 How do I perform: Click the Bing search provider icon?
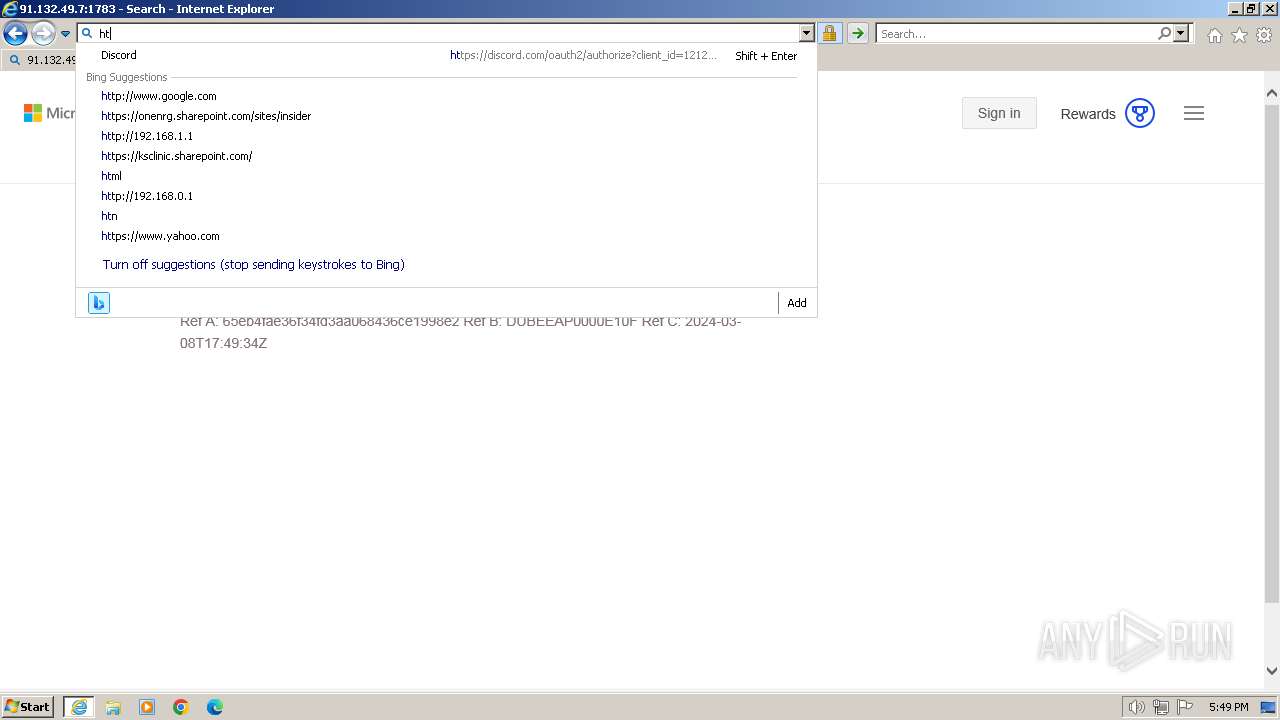pyautogui.click(x=99, y=303)
